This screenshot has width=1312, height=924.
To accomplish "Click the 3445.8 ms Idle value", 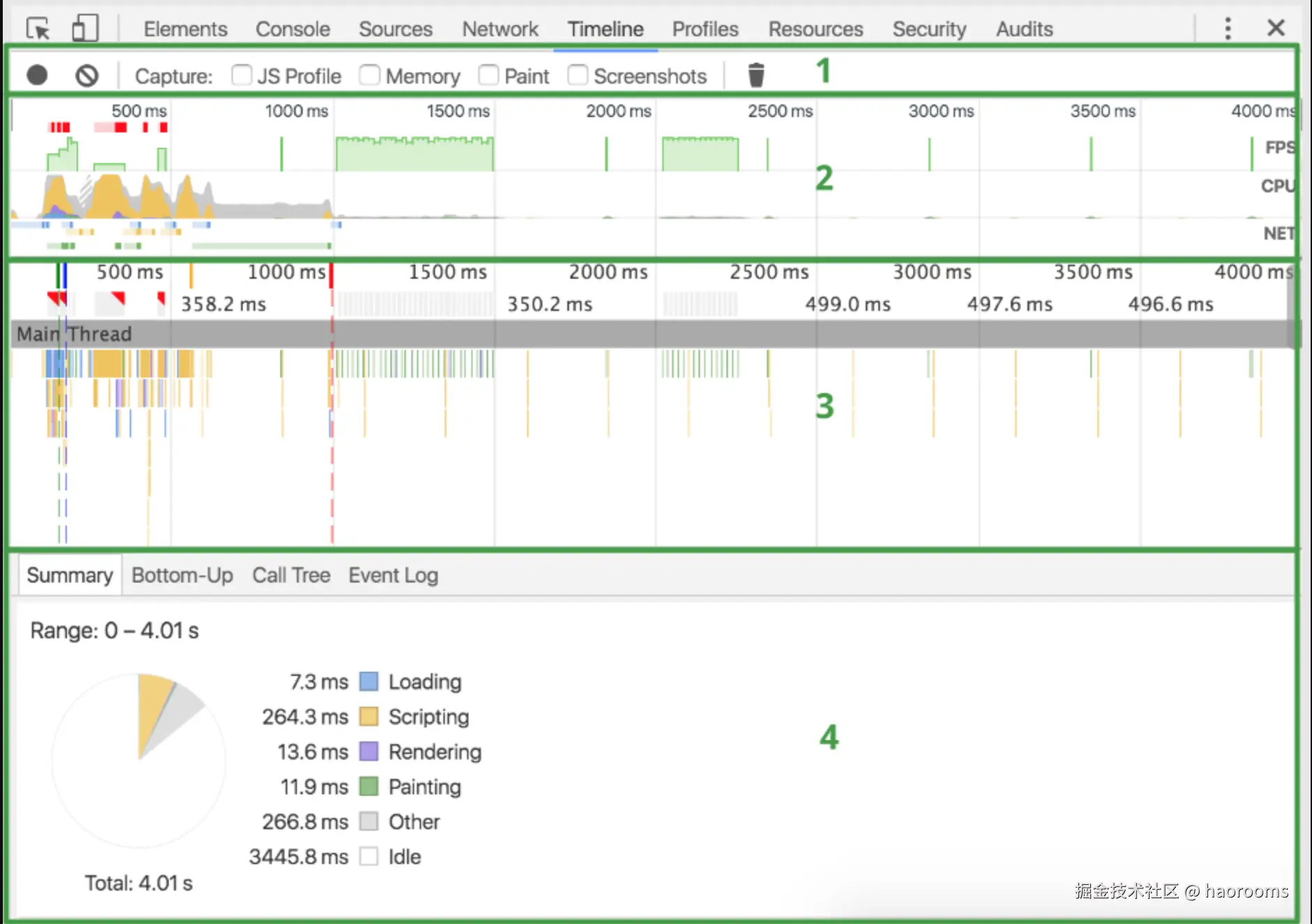I will (x=298, y=857).
